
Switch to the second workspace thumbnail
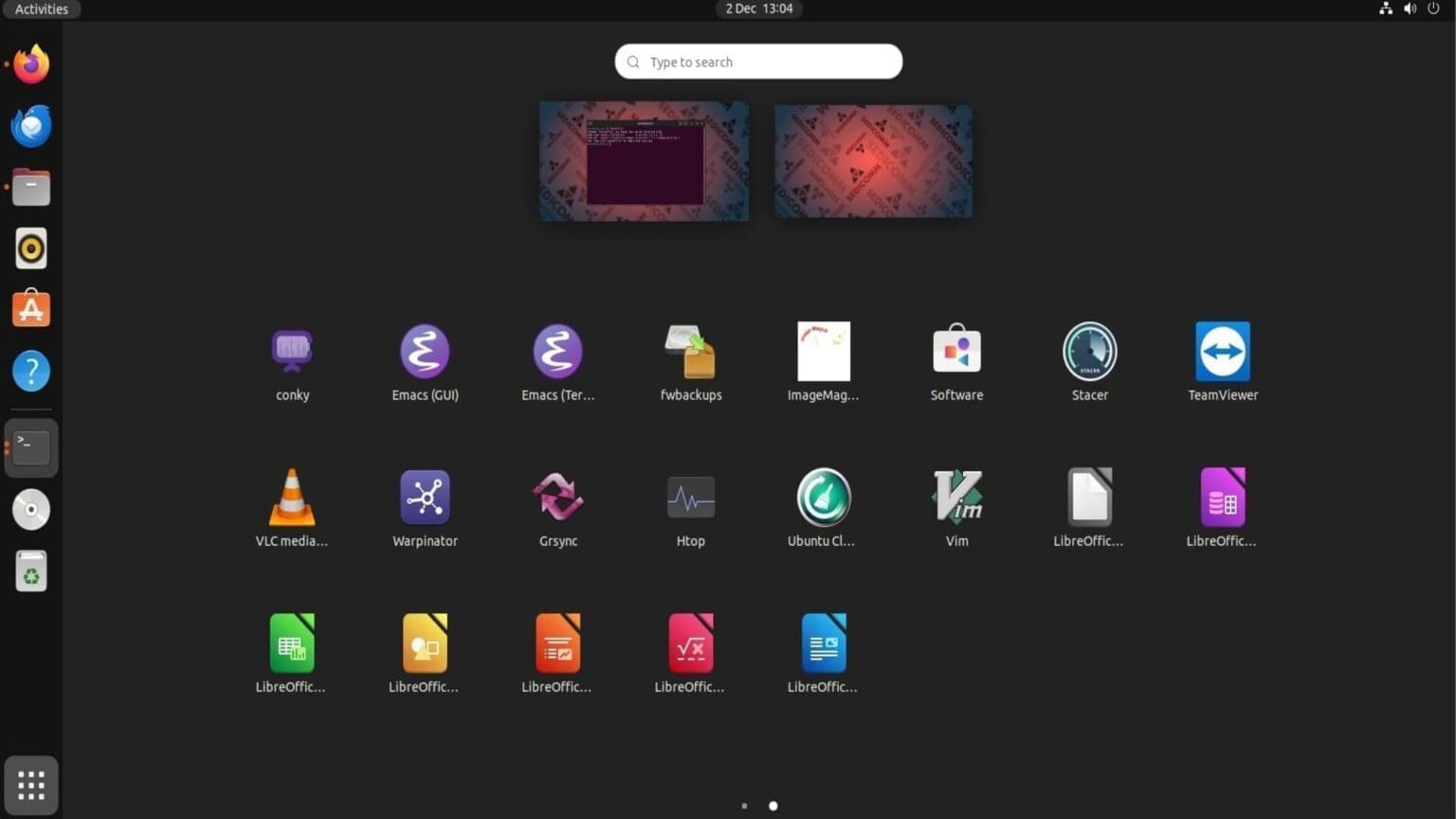click(x=872, y=160)
